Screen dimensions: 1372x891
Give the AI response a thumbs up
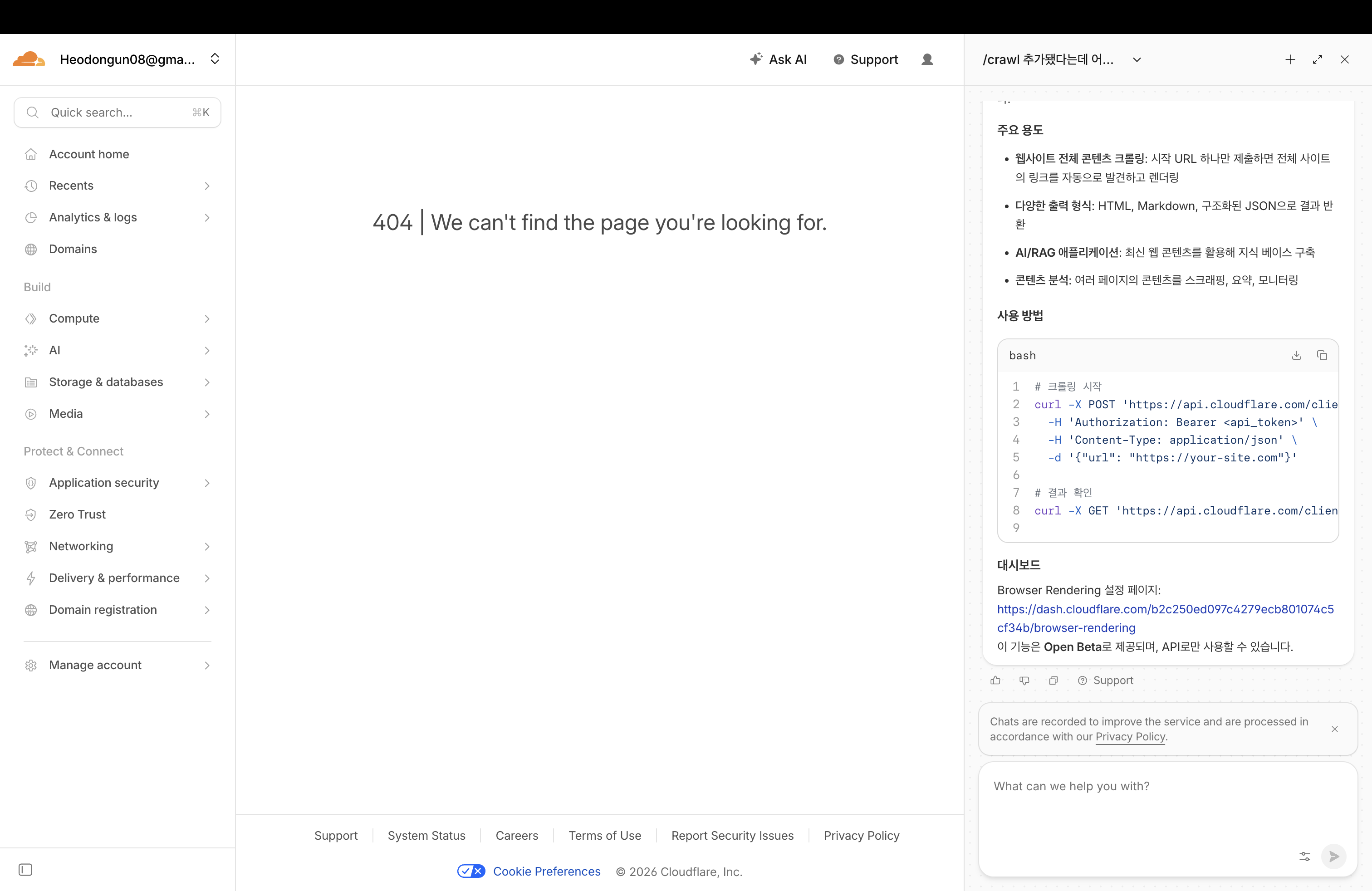(995, 680)
